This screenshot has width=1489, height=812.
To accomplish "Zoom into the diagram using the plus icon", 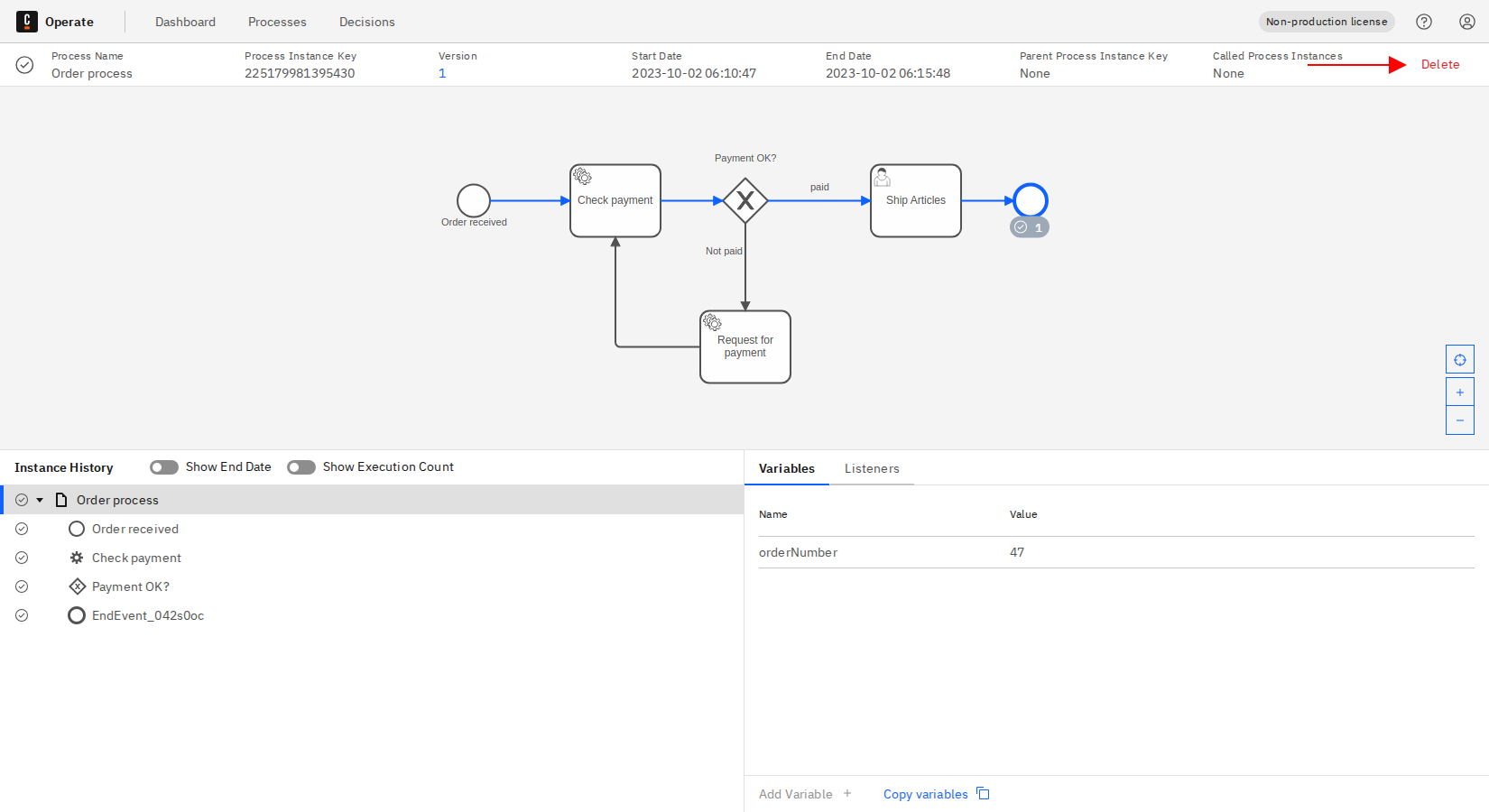I will [1459, 391].
